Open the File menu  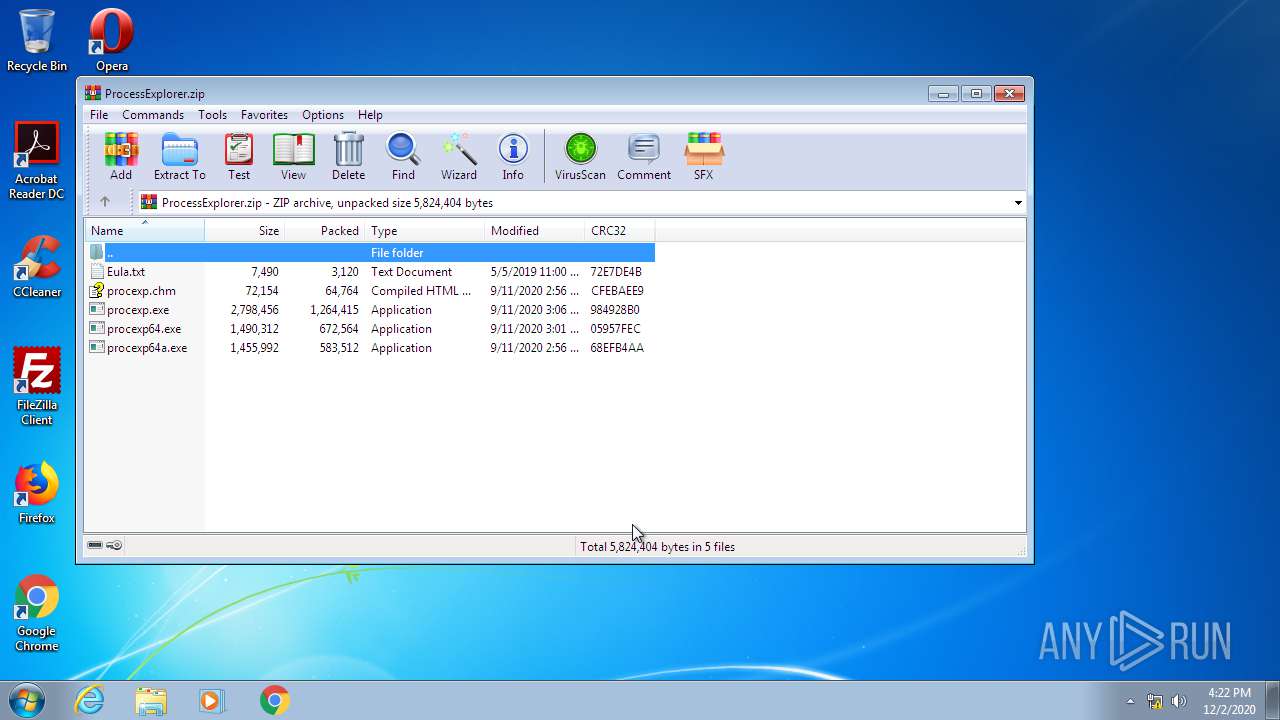[x=99, y=115]
